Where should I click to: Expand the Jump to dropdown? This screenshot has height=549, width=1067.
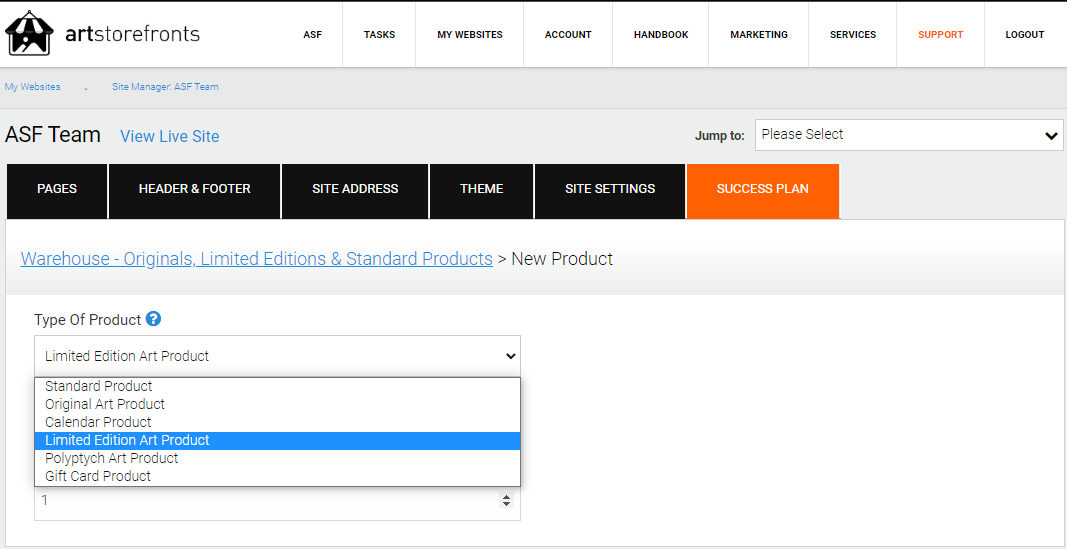(x=908, y=135)
